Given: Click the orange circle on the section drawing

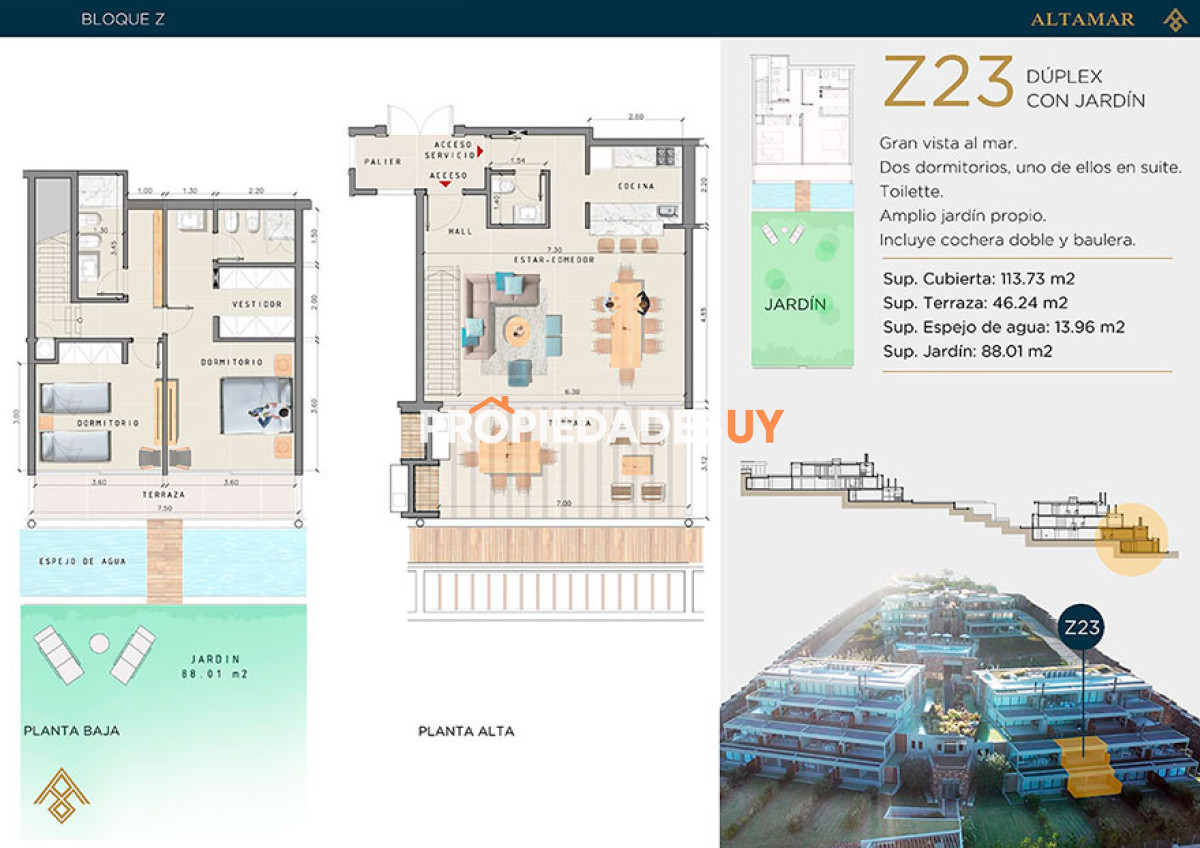Looking at the screenshot, I should pyautogui.click(x=1131, y=539).
